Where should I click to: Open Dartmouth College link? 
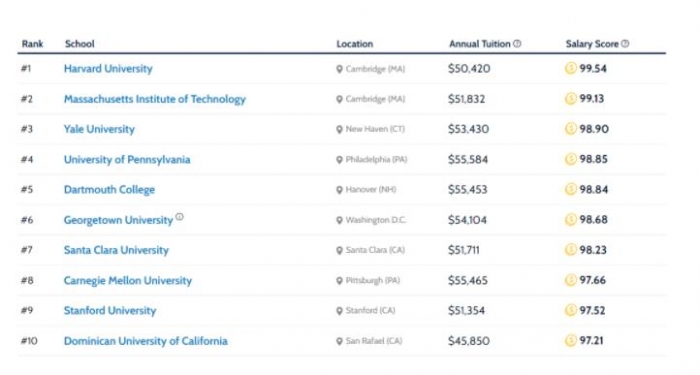(109, 190)
